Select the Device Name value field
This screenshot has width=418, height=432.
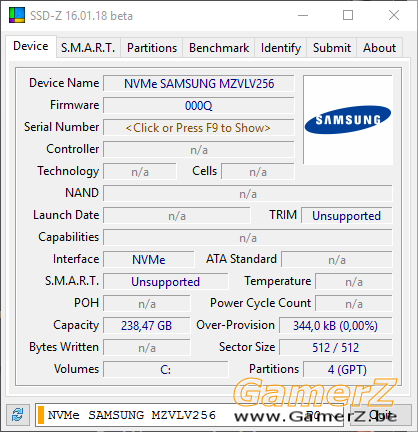pyautogui.click(x=199, y=84)
